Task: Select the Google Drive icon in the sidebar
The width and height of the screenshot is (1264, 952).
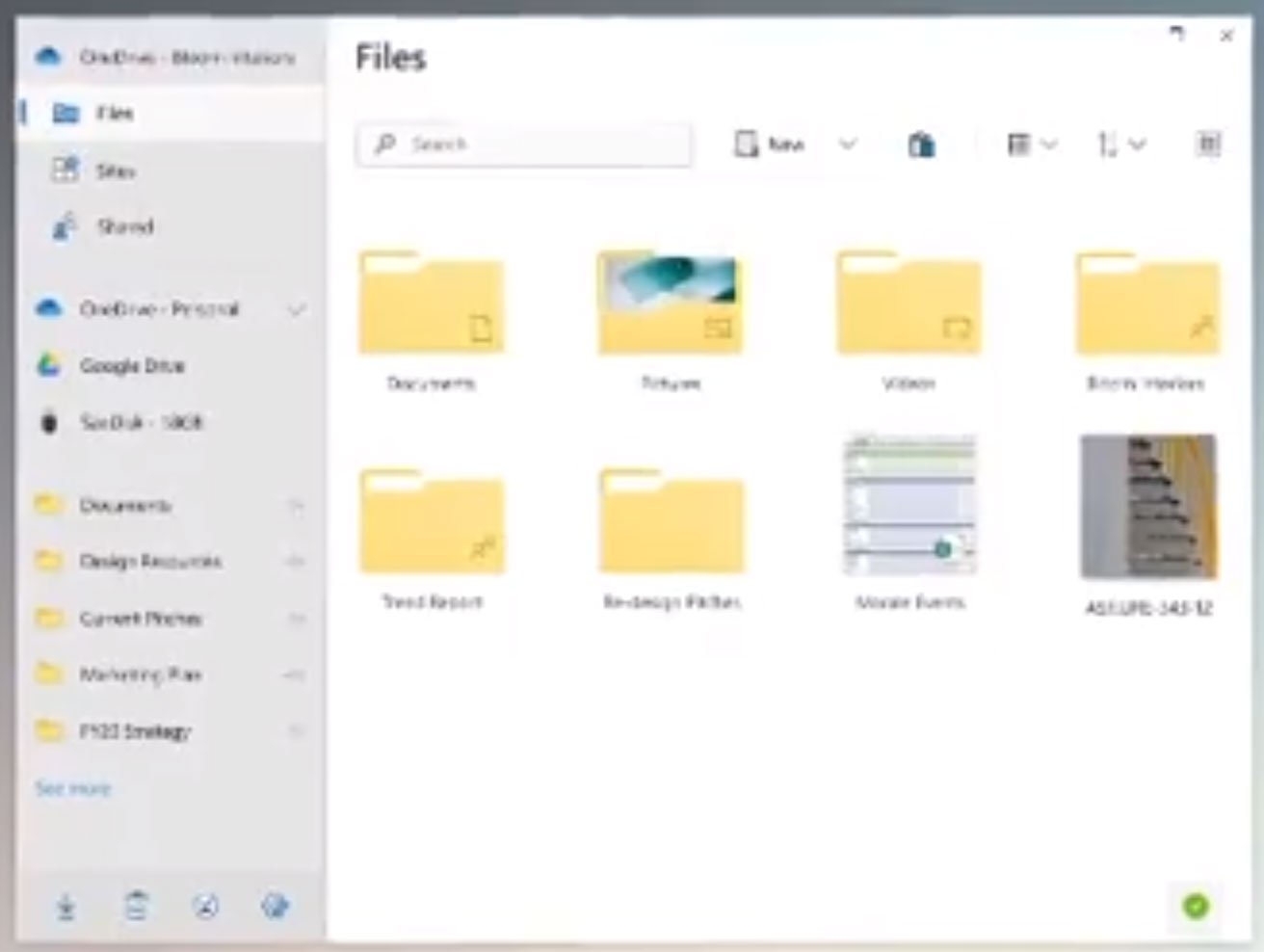Action: 49,365
